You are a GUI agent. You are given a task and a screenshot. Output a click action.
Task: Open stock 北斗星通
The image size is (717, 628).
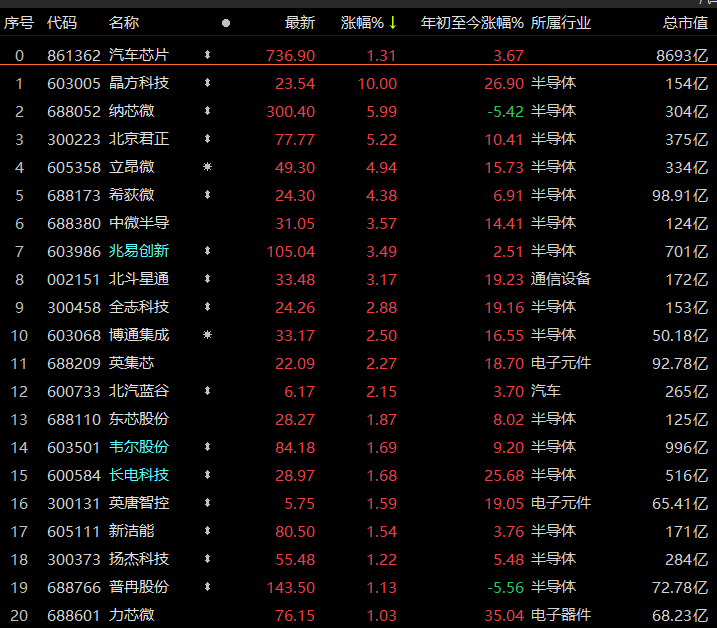139,279
